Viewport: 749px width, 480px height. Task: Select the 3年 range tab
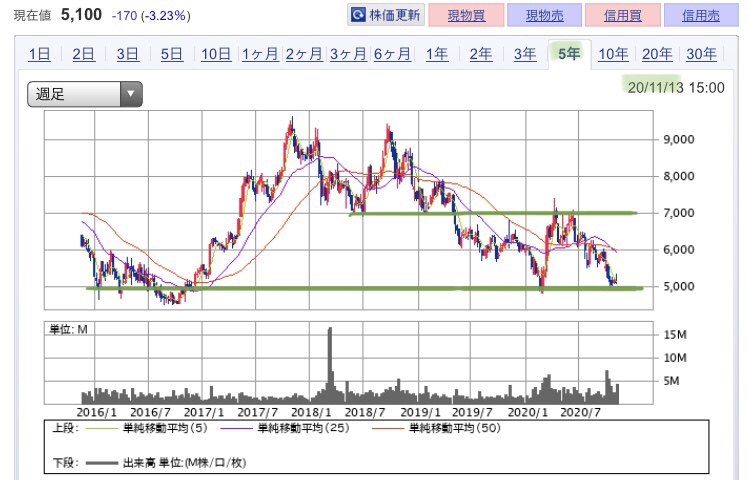coord(525,55)
